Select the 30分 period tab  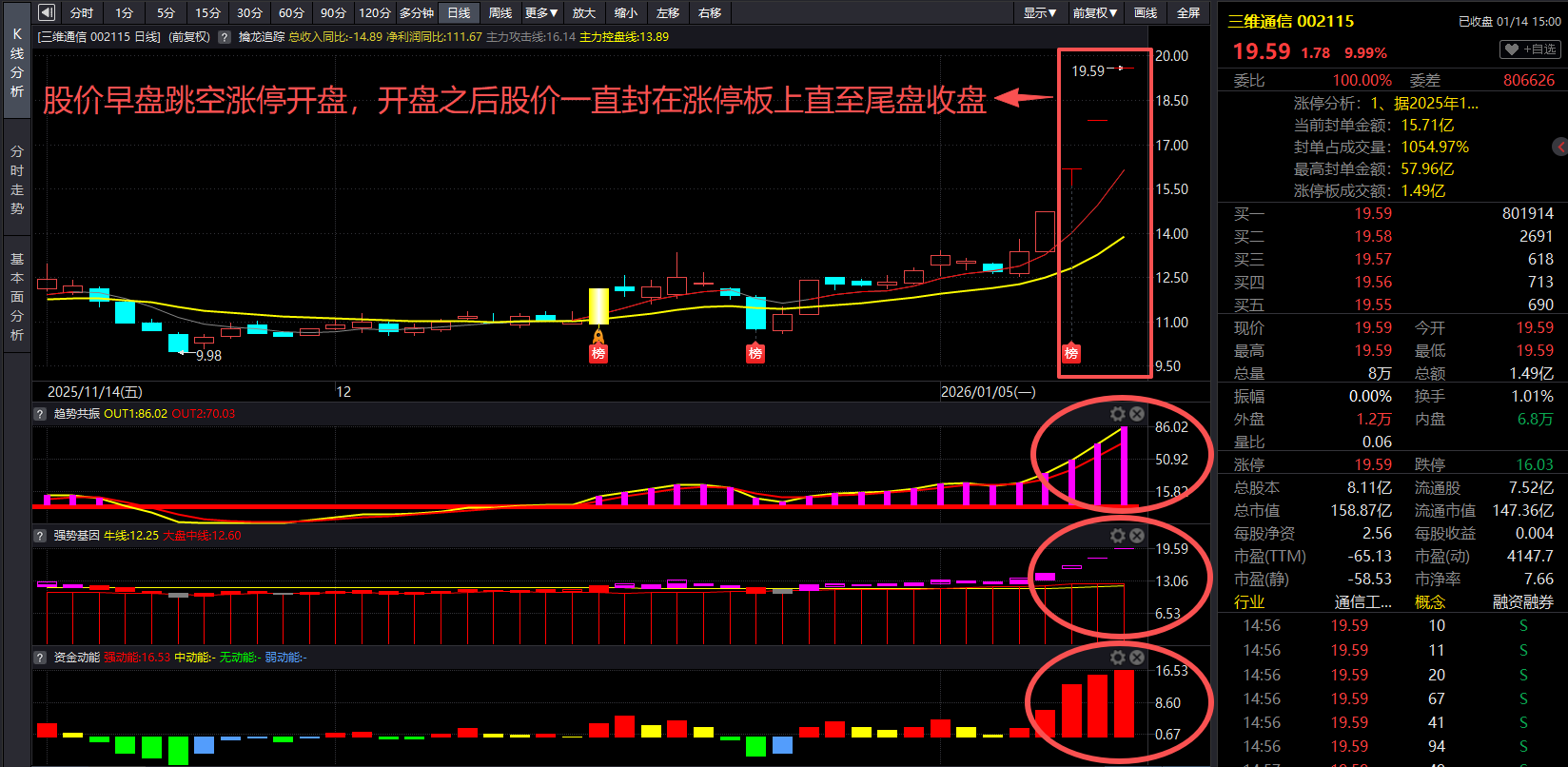250,12
